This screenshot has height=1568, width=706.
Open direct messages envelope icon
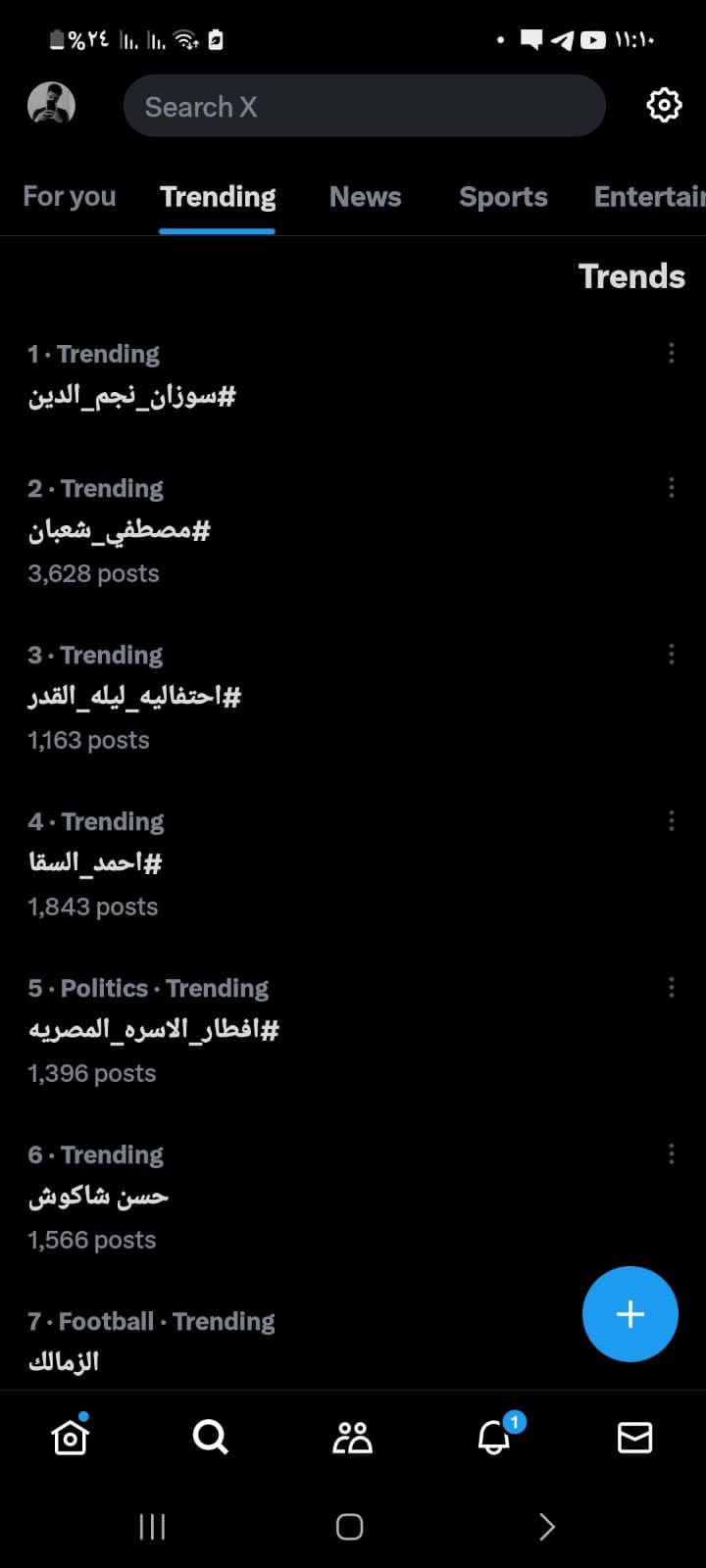click(x=634, y=1438)
